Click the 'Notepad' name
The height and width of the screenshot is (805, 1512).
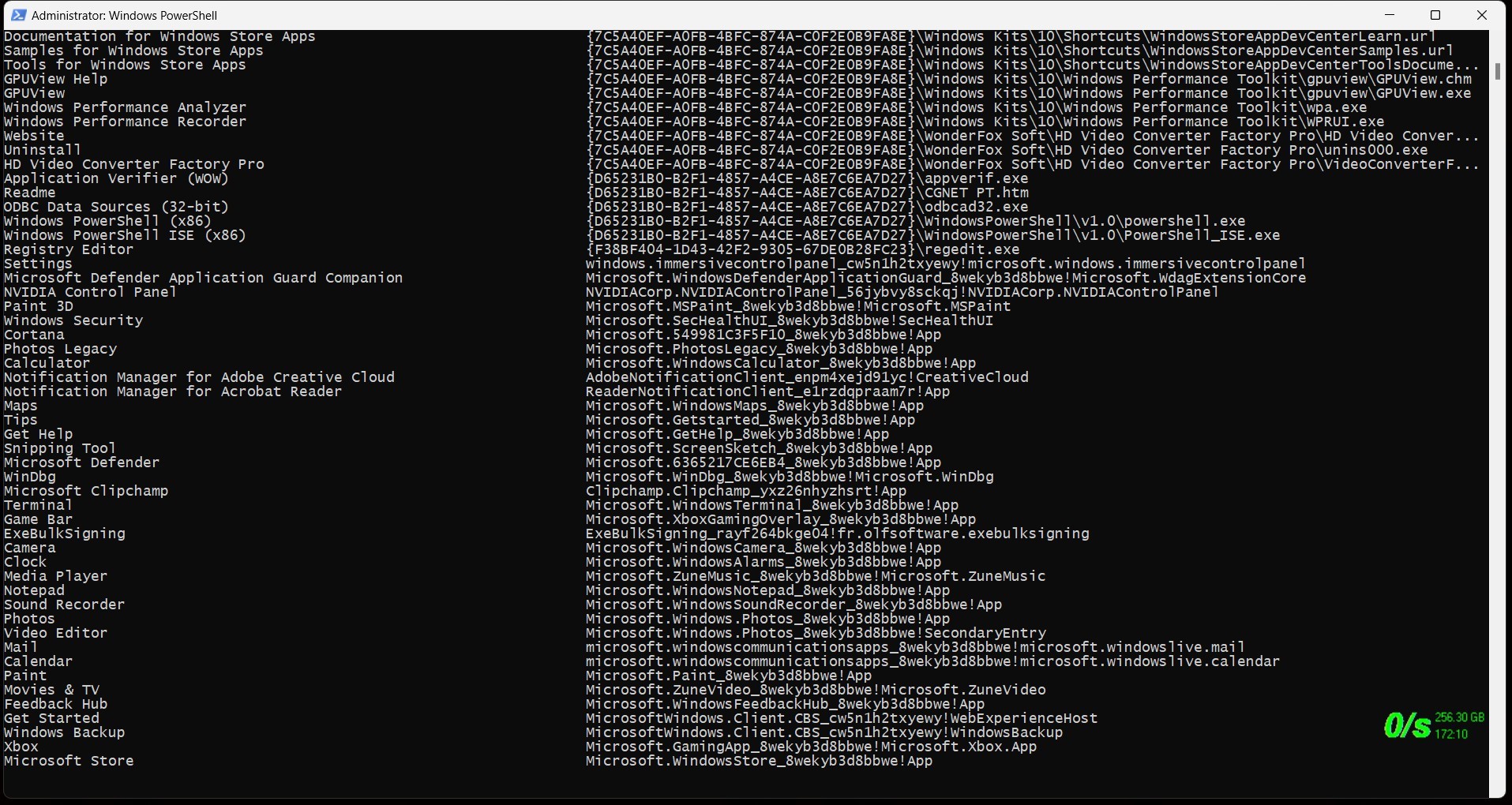[35, 590]
